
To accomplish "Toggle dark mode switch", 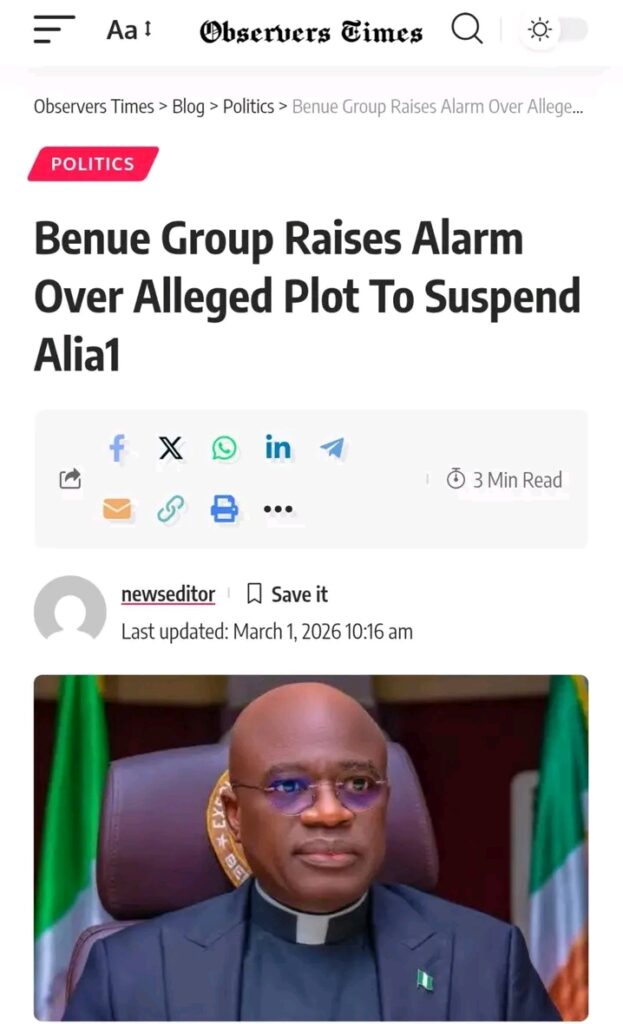I will point(557,30).
